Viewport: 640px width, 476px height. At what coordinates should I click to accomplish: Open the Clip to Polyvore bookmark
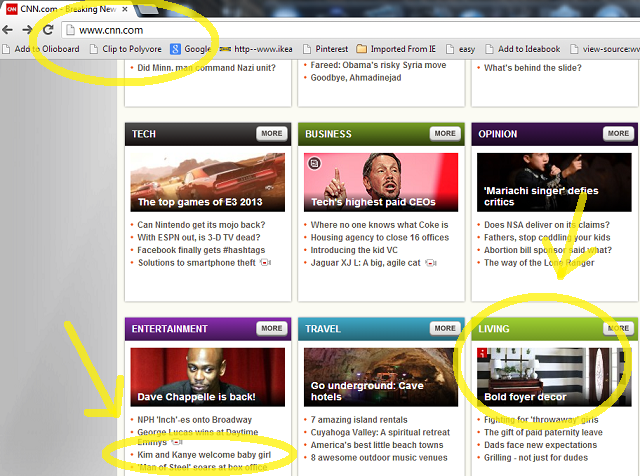pos(126,49)
